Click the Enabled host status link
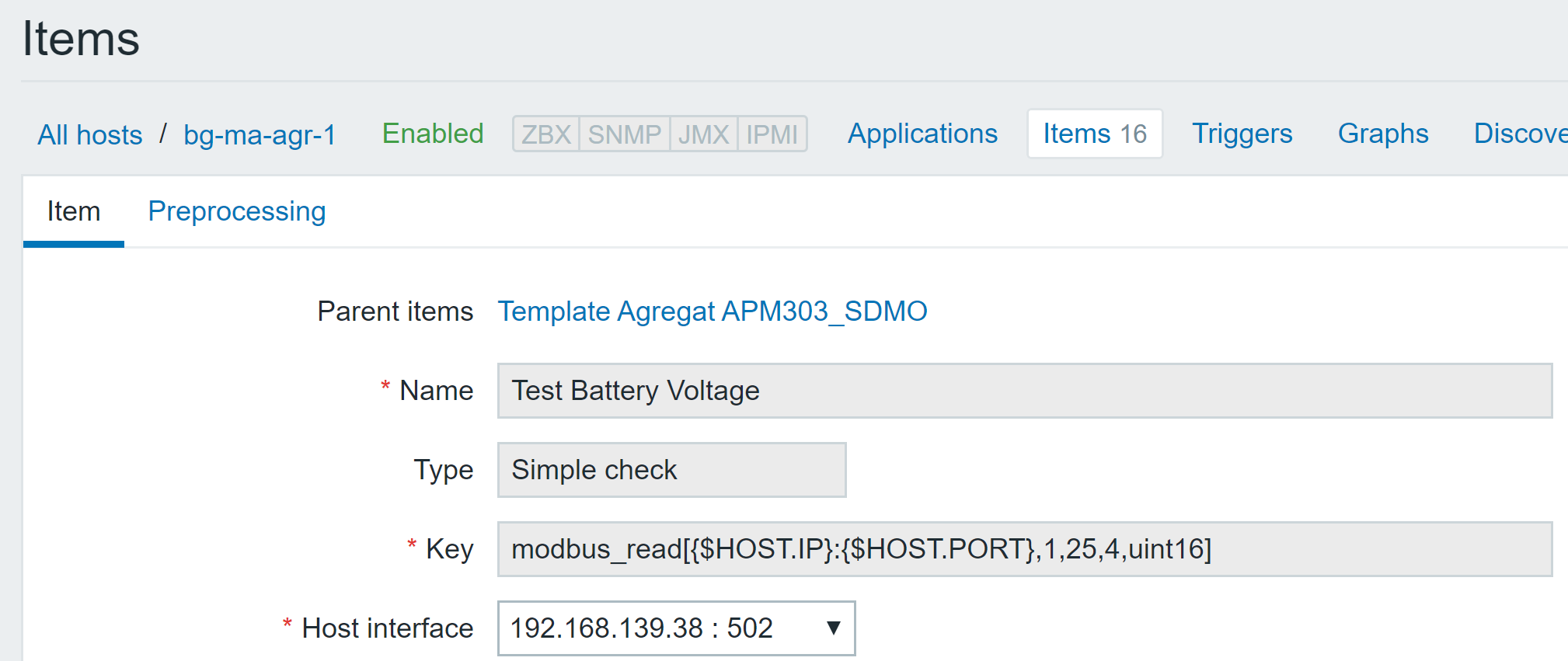Image resolution: width=1568 pixels, height=661 pixels. pos(433,134)
